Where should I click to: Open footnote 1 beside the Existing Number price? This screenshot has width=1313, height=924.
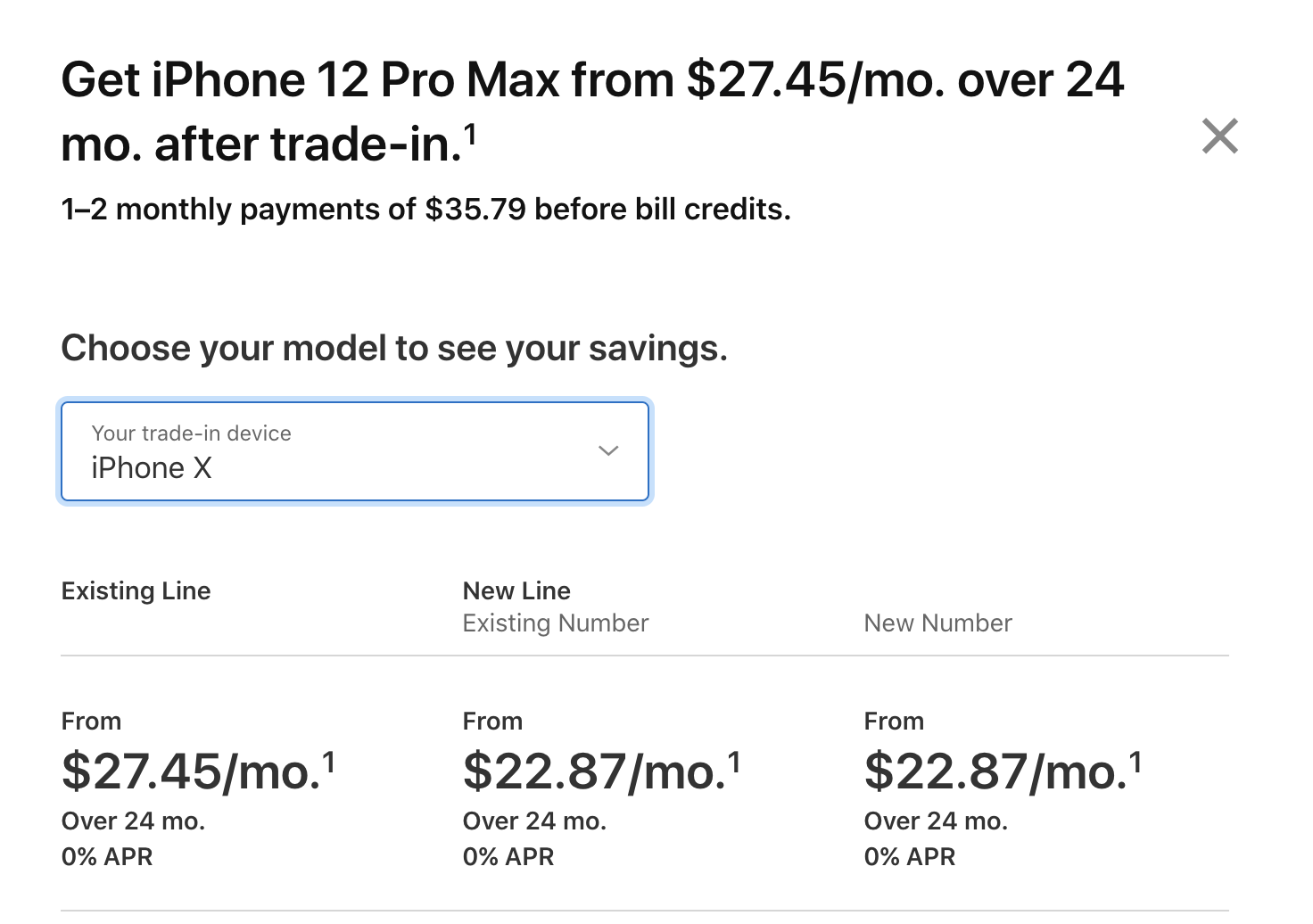click(734, 761)
